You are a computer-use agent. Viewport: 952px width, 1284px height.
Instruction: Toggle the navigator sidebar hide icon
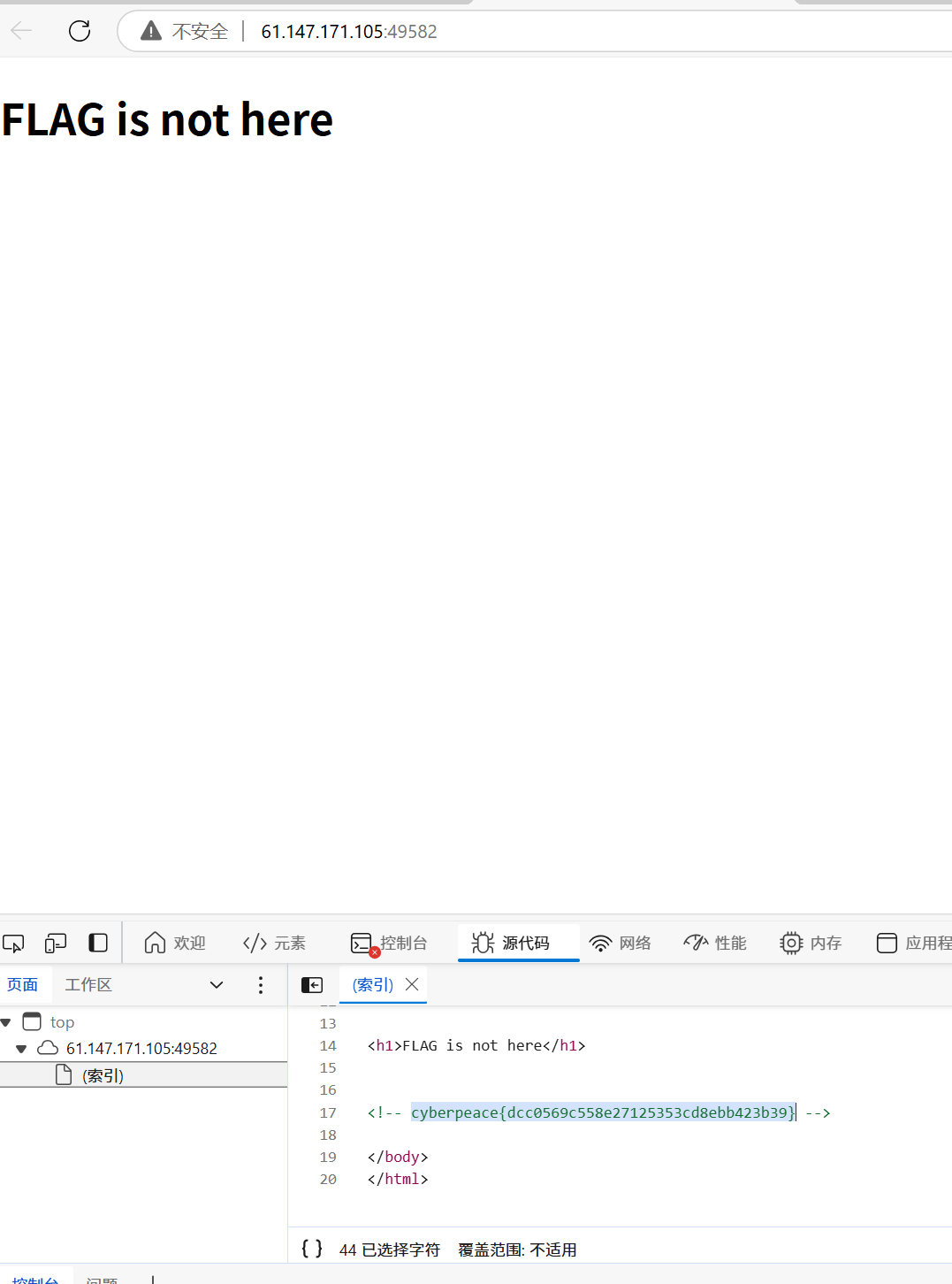point(312,985)
